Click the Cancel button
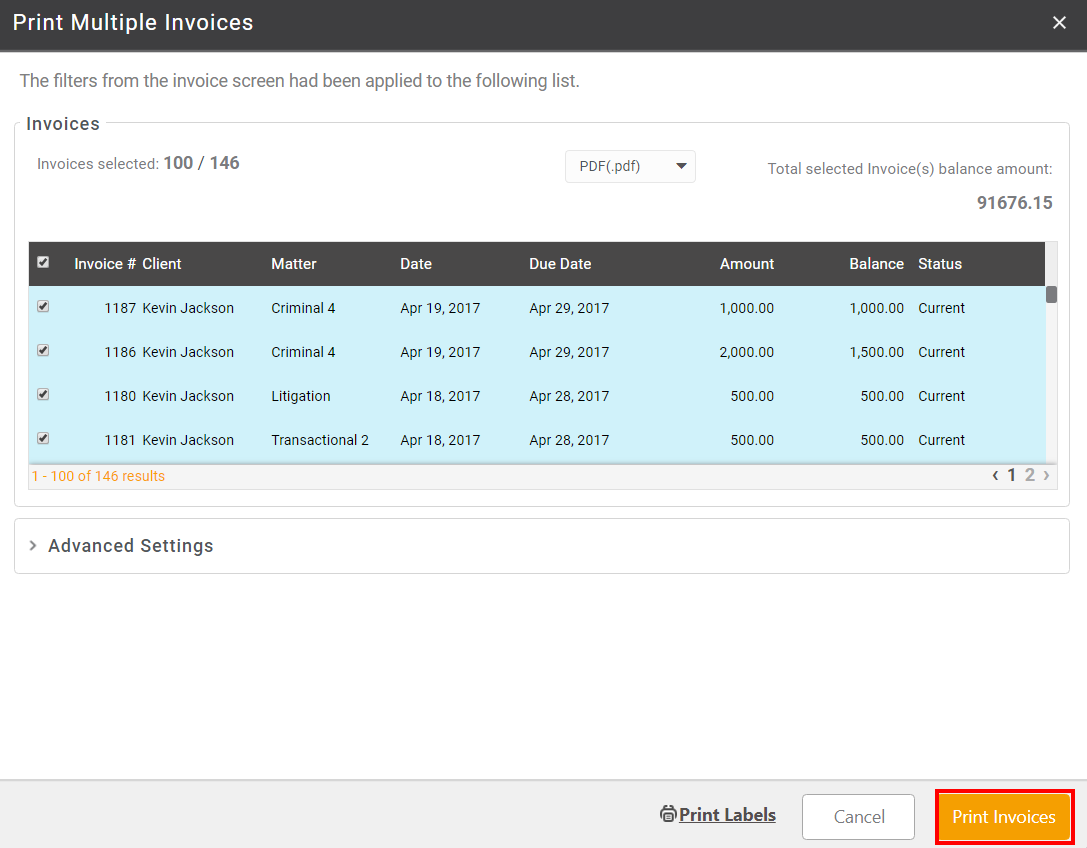The width and height of the screenshot is (1087, 848). (x=858, y=817)
